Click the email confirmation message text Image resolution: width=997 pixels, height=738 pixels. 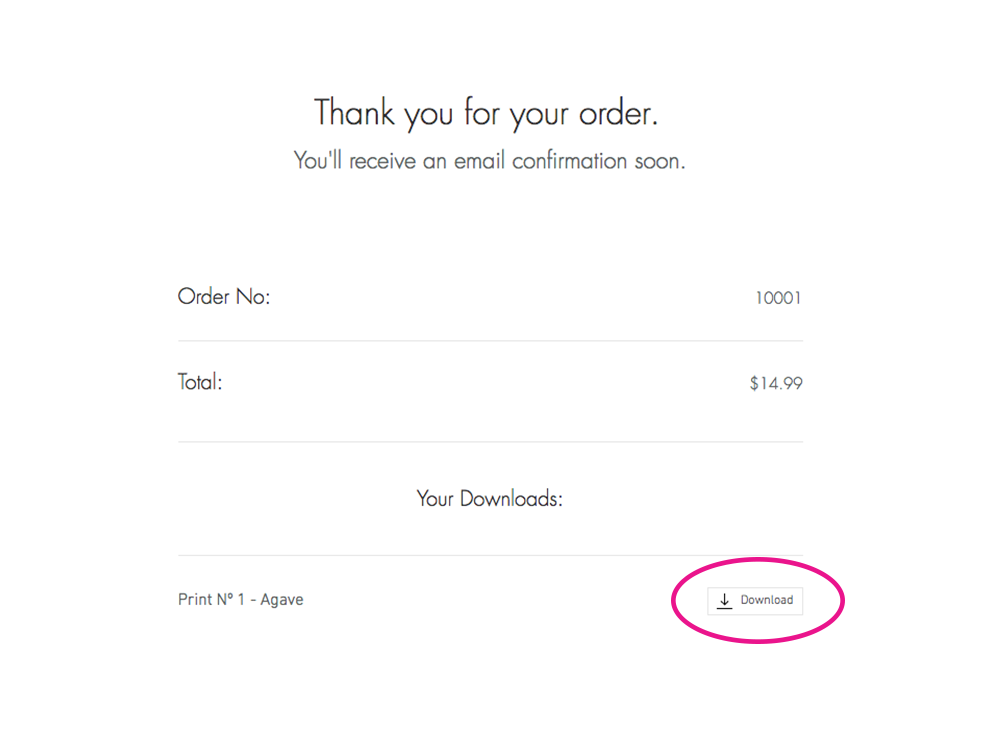(x=489, y=161)
